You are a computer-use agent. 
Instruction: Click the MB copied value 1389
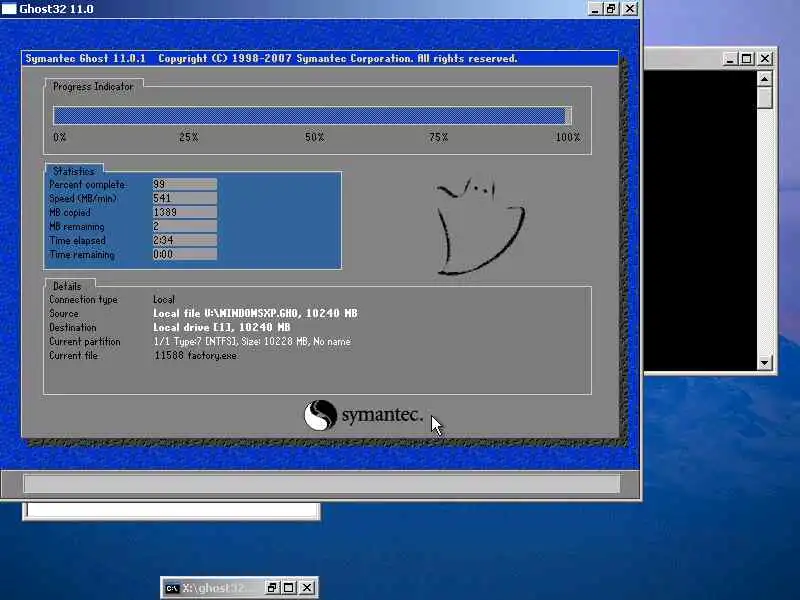click(185, 212)
